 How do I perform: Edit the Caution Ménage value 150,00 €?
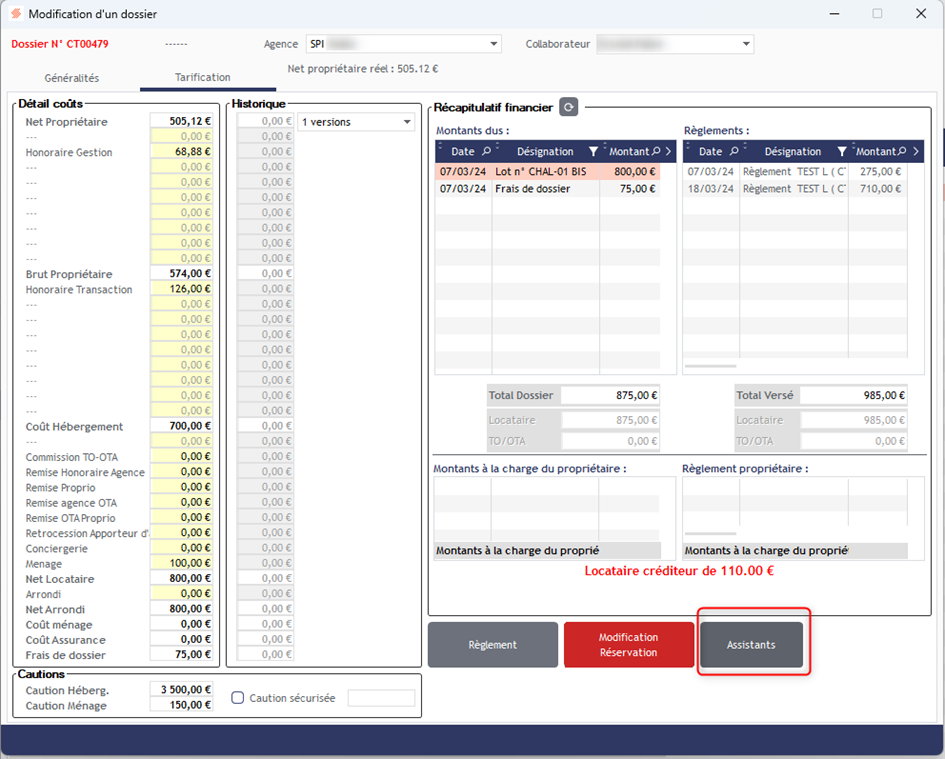tap(181, 705)
